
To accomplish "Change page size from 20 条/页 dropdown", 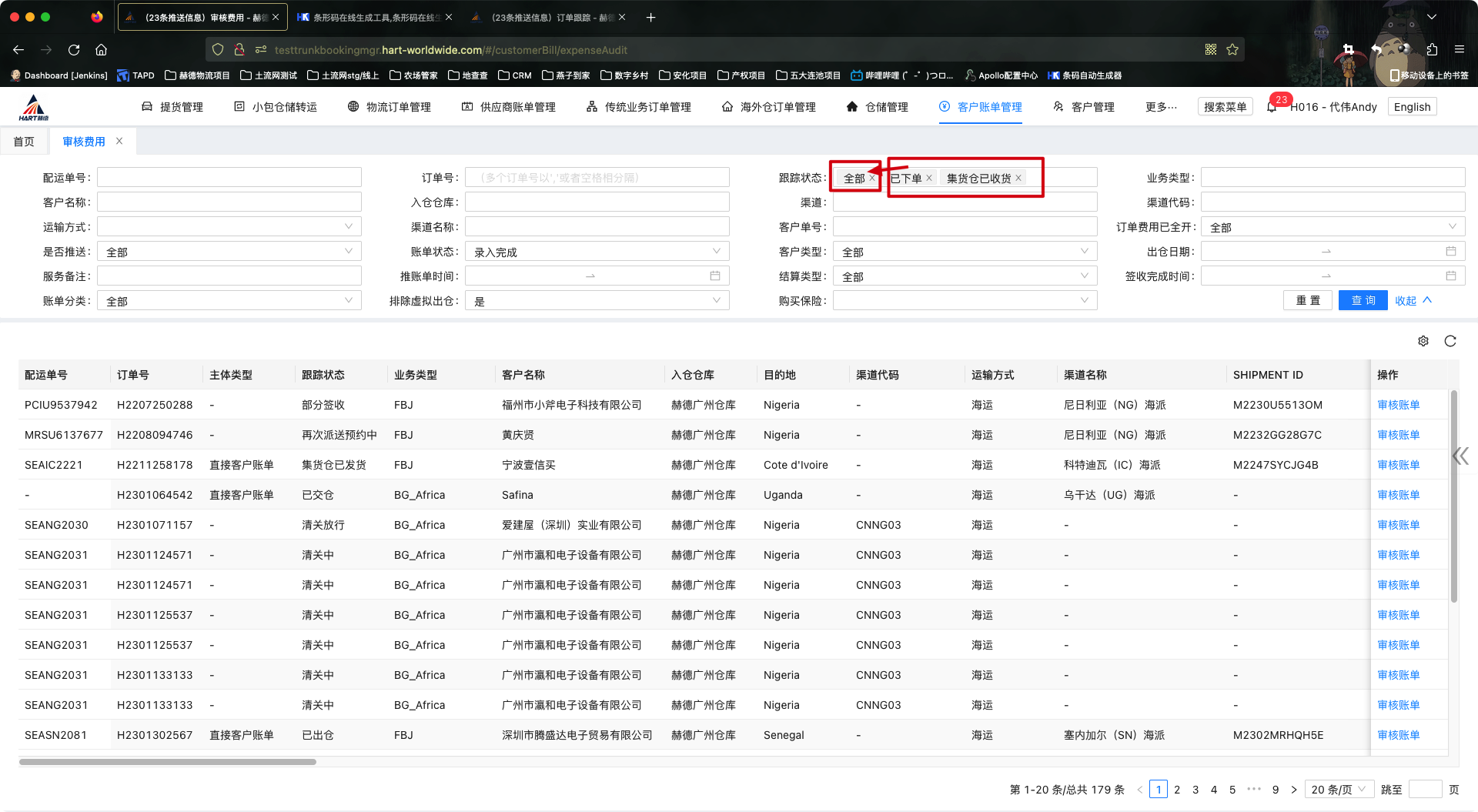I will (1339, 790).
